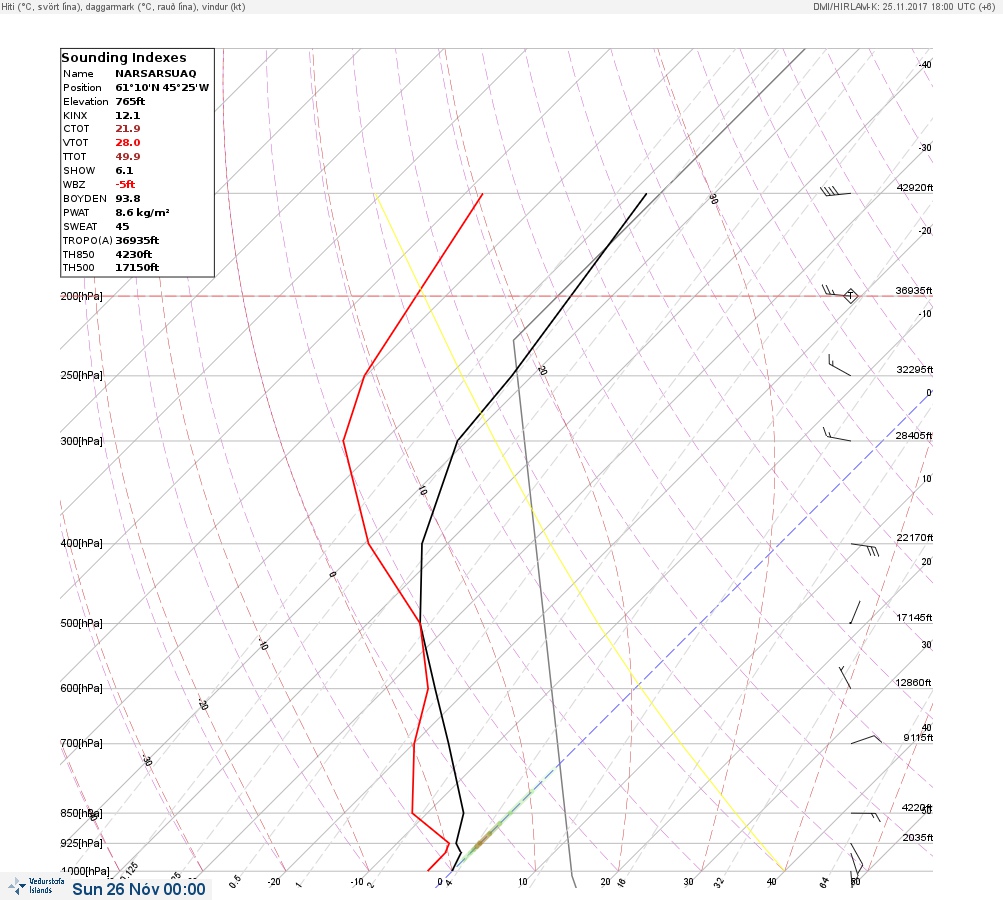Click the 36935ft altitude label

(914, 290)
